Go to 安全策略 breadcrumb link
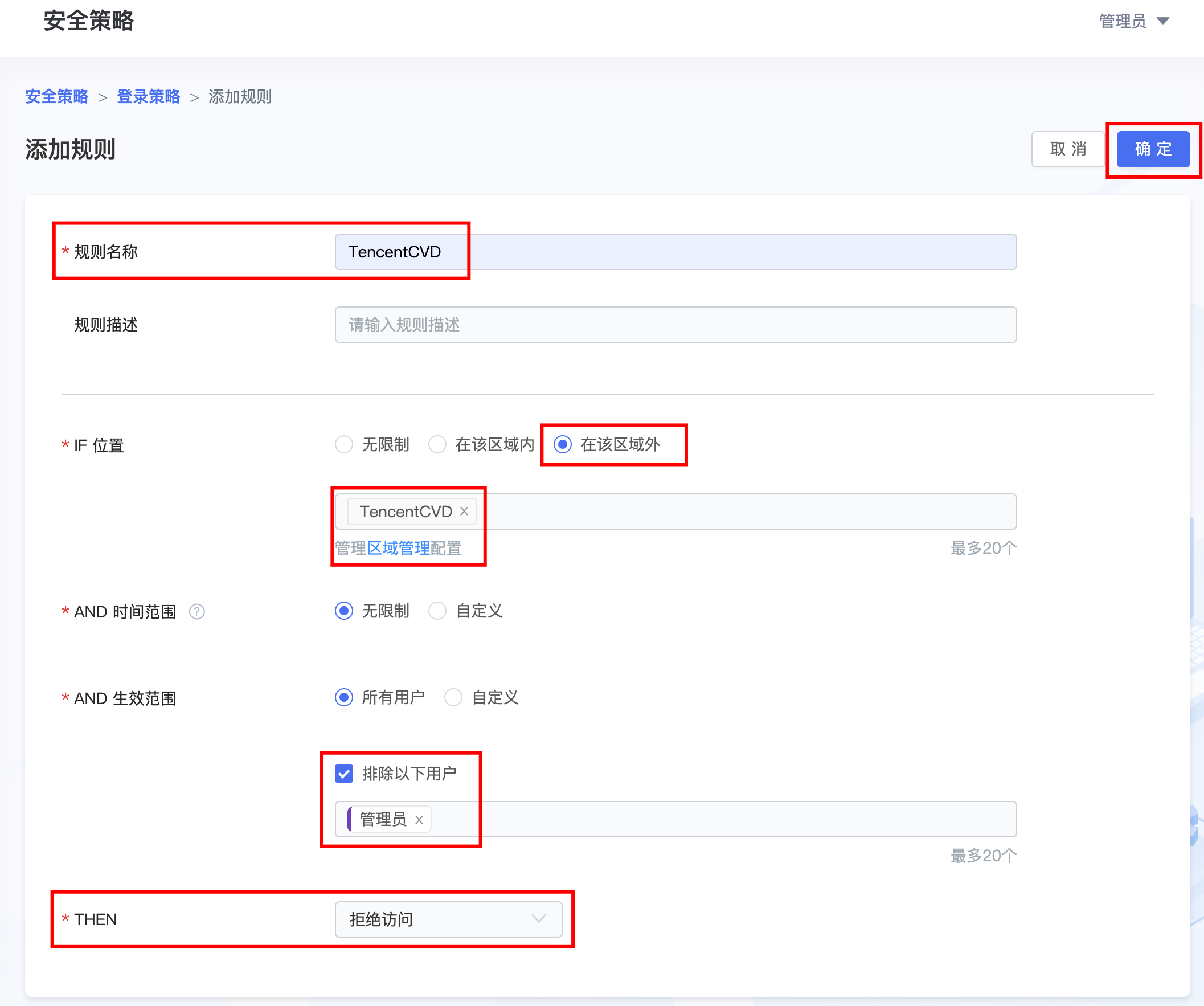The width and height of the screenshot is (1204, 1006). click(57, 96)
